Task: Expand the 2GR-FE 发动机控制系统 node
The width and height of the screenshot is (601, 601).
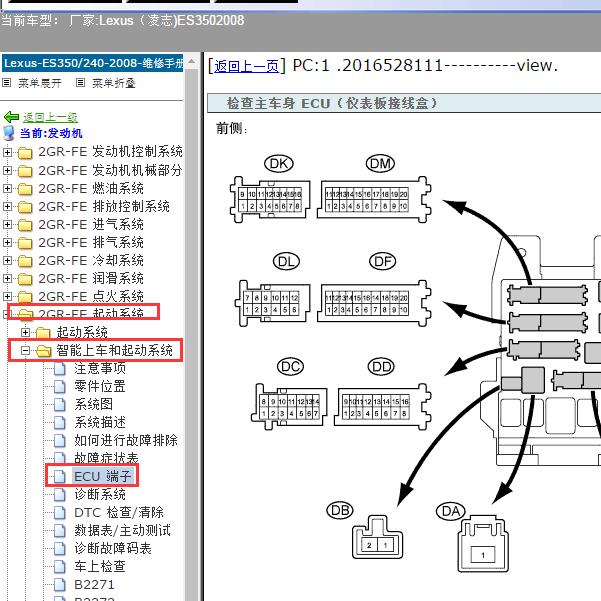Action: coord(7,152)
